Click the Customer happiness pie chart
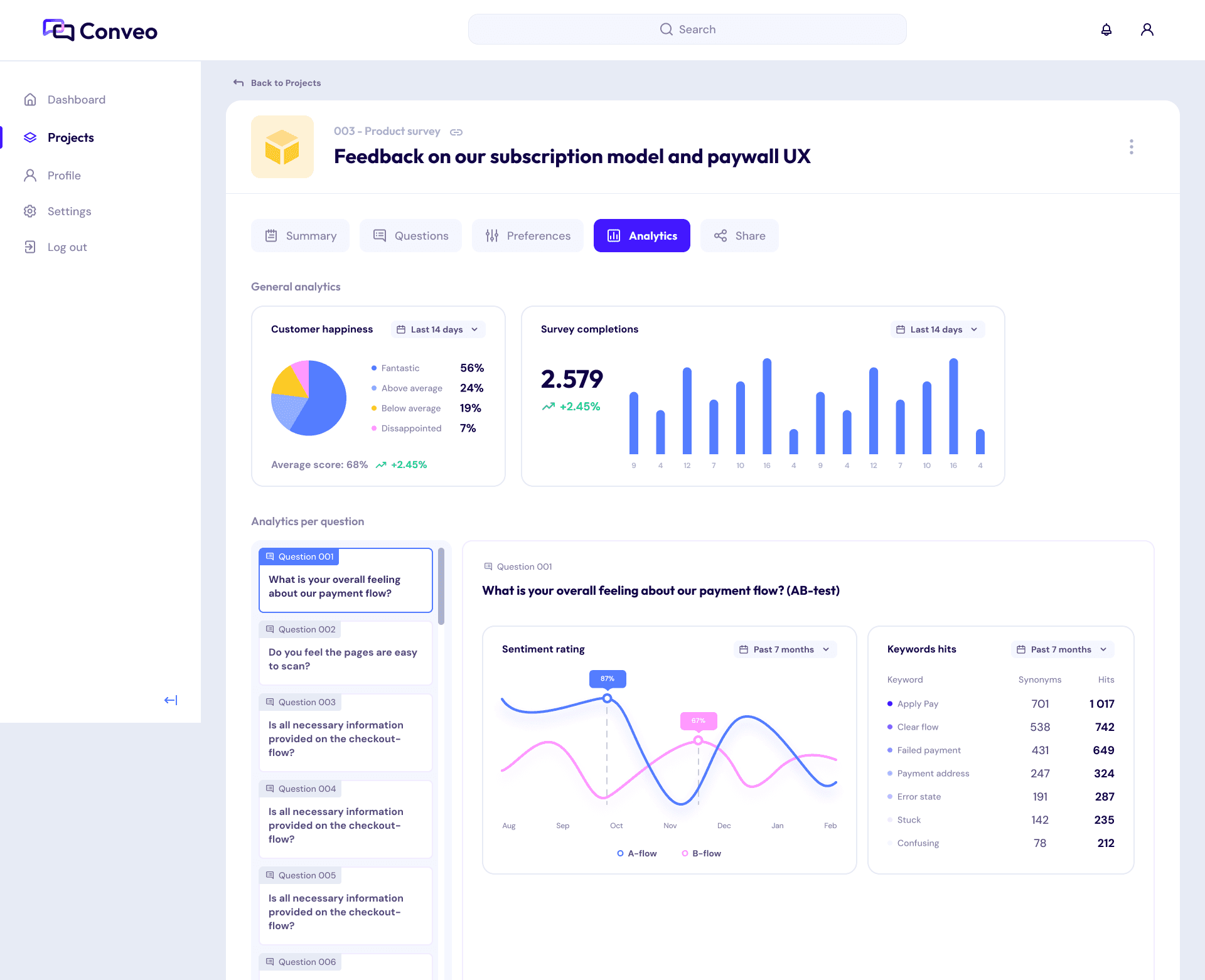The height and width of the screenshot is (980, 1205). (309, 398)
